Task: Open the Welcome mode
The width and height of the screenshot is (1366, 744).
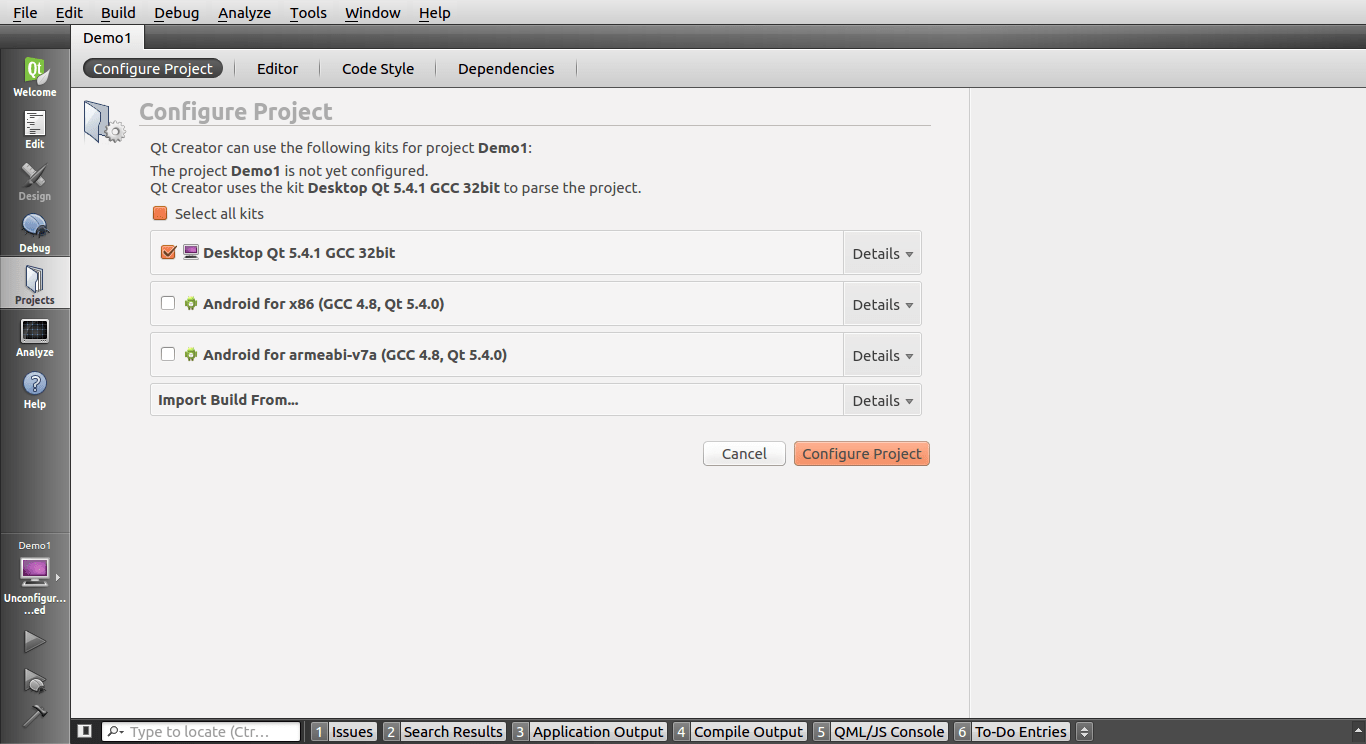Action: pos(35,78)
